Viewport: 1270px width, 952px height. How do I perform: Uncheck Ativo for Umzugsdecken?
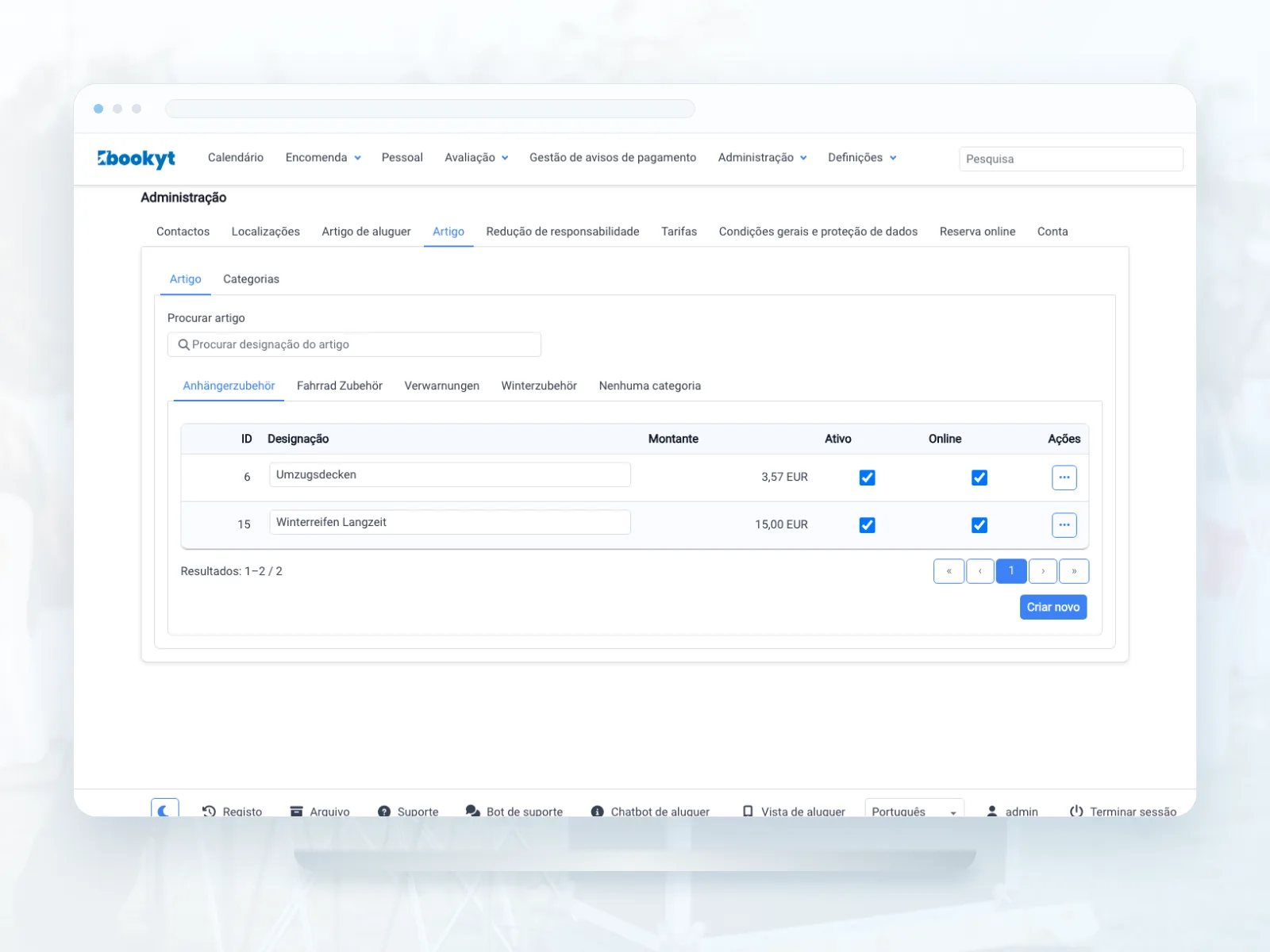tap(868, 478)
